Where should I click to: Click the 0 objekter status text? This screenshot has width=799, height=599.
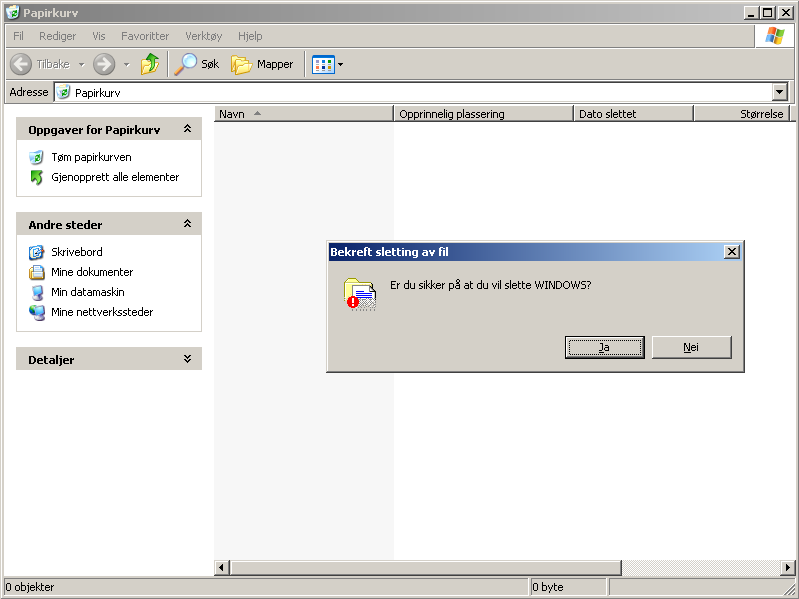click(x=30, y=587)
